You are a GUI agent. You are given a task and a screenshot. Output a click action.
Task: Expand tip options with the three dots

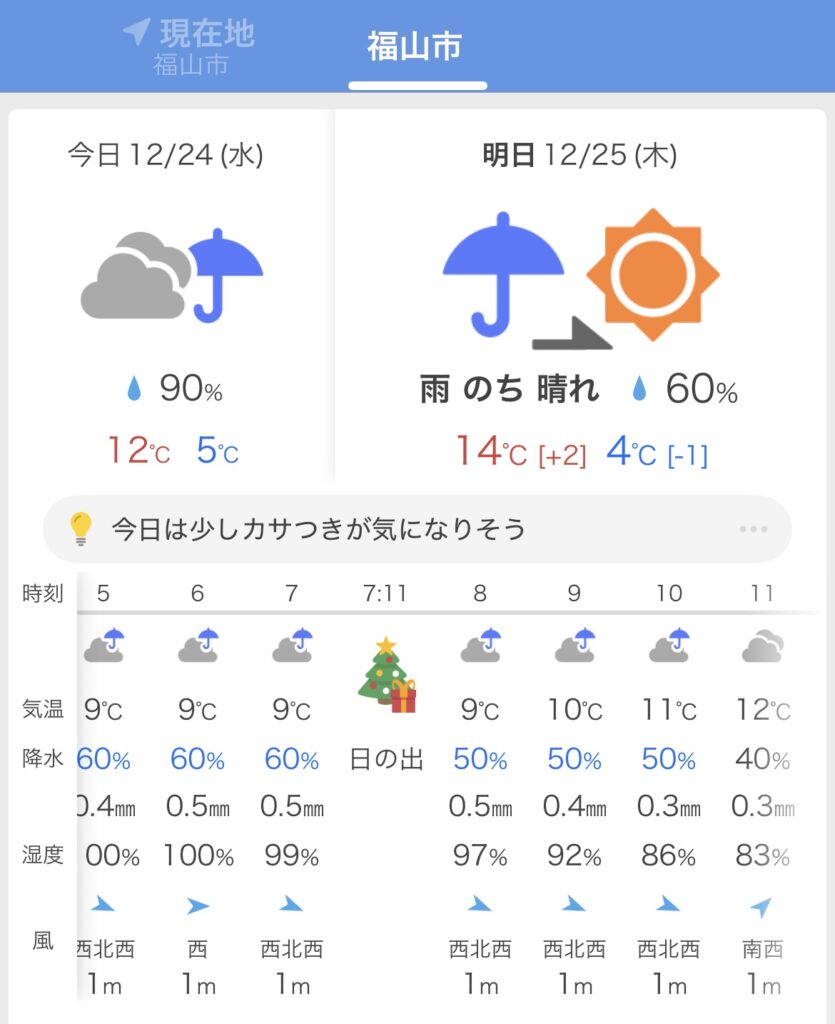point(752,529)
